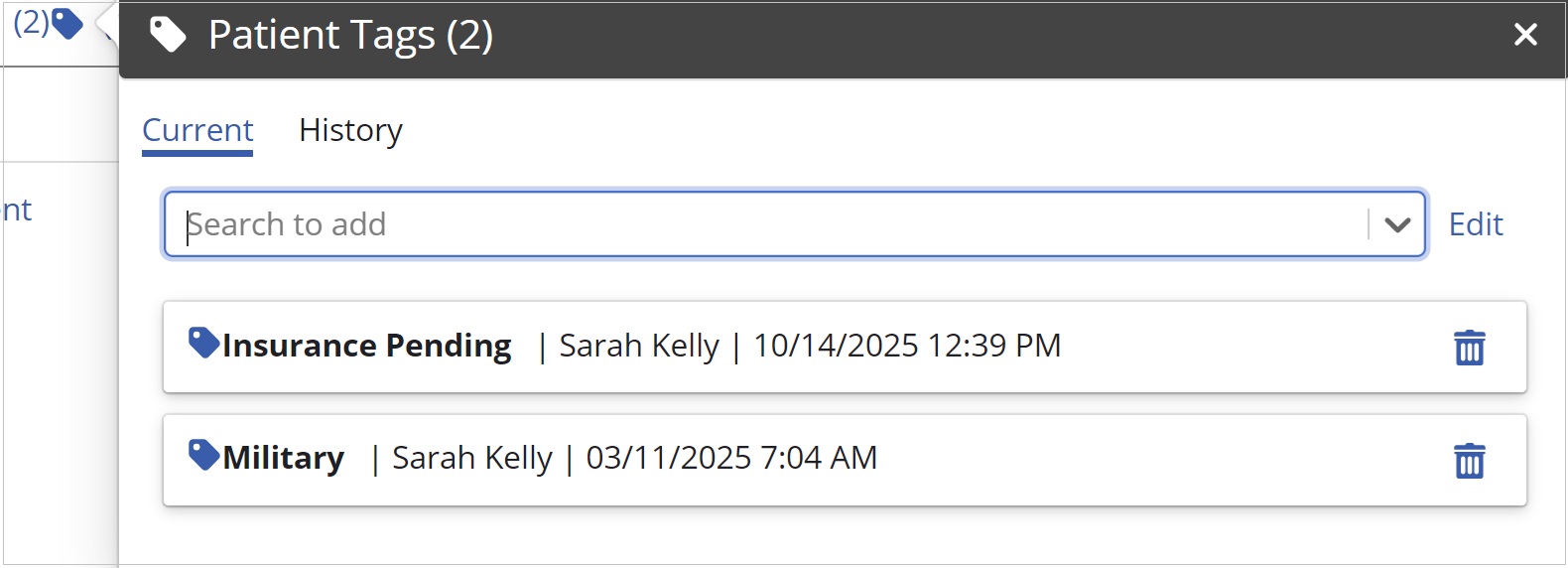Click the Patient Tags (2) title
This screenshot has width=1568, height=568.
tap(350, 36)
